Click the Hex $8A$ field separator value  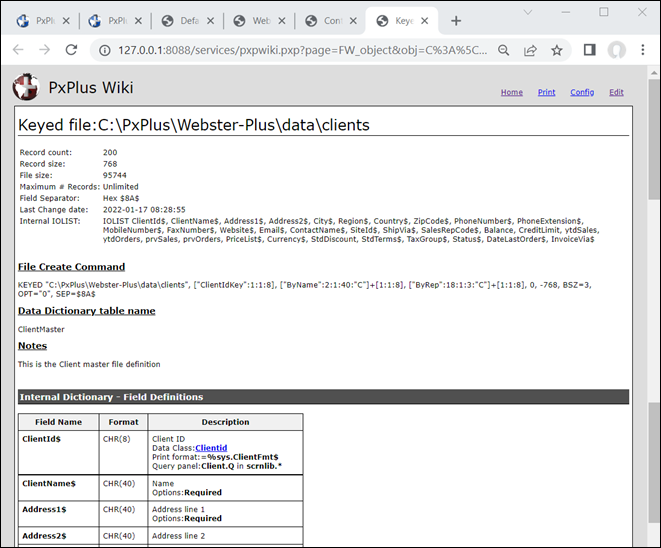pos(121,198)
